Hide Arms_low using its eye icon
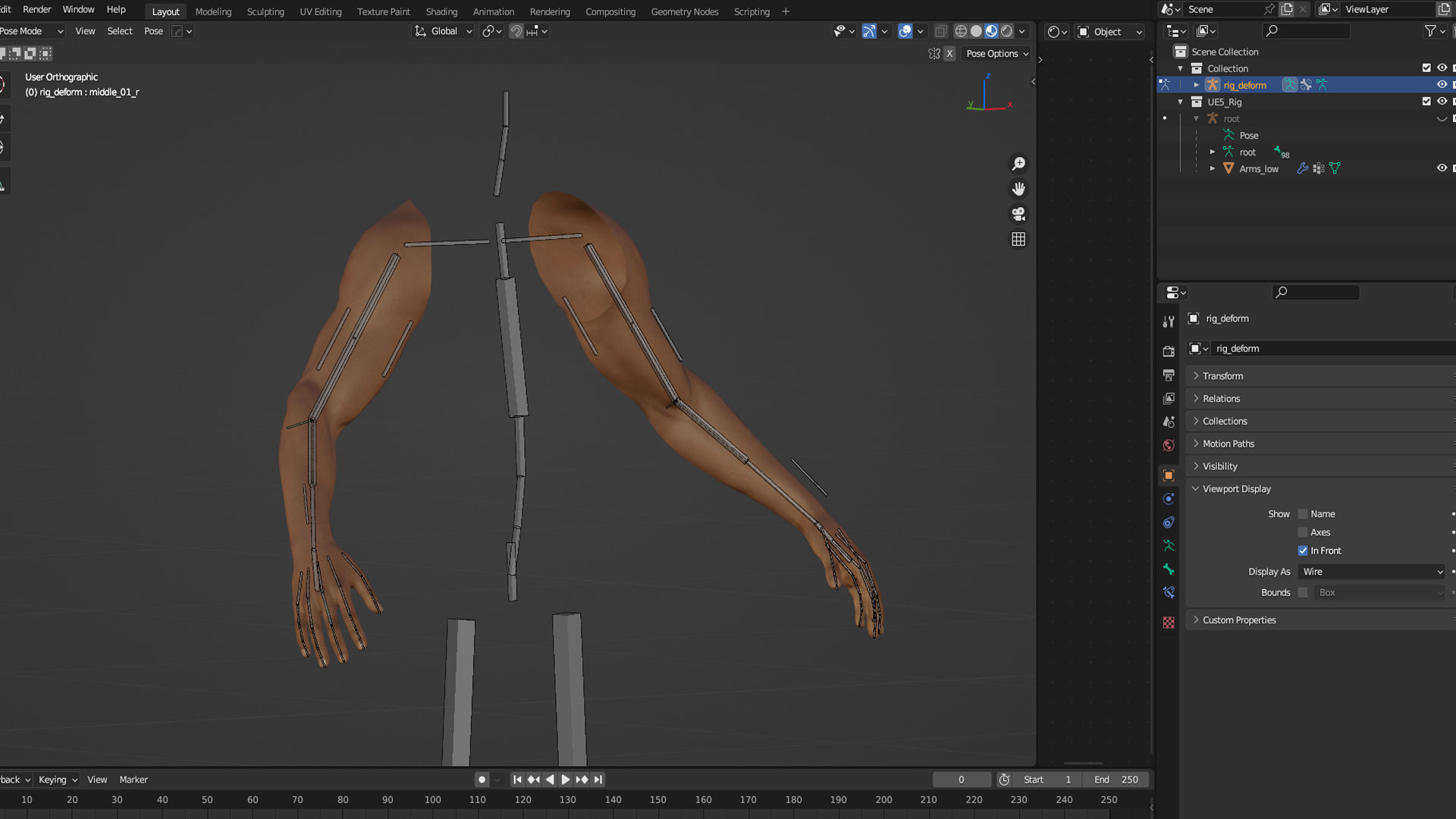Viewport: 1456px width, 819px height. click(x=1442, y=168)
